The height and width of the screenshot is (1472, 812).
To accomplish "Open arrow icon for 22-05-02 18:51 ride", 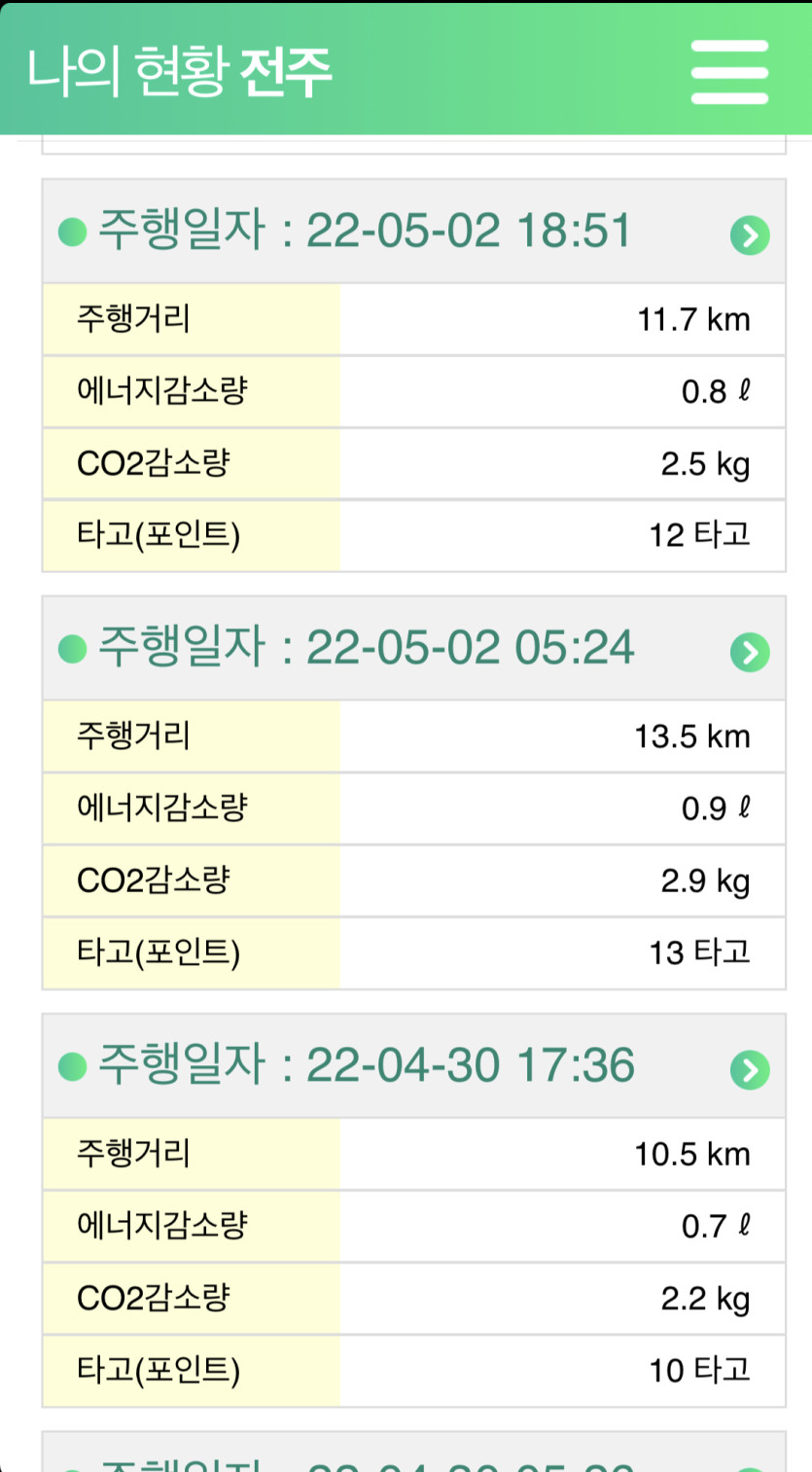I will click(750, 234).
